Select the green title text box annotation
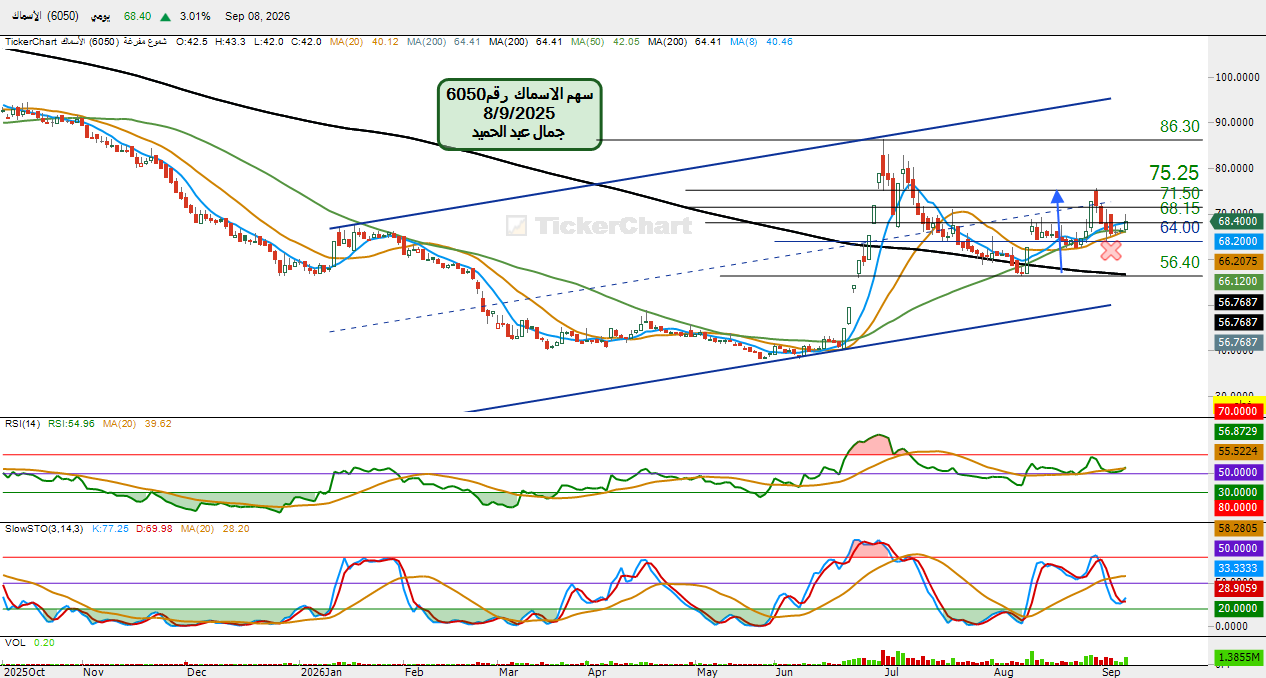 click(519, 115)
